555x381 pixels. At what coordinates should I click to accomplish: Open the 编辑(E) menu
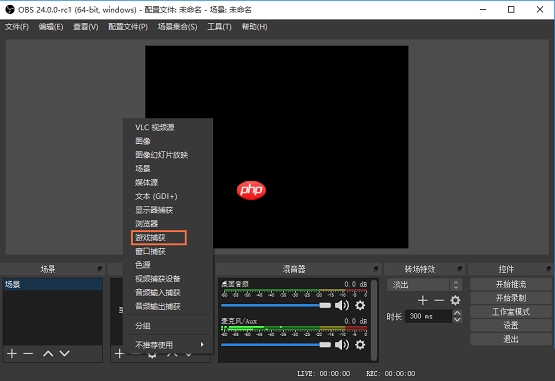(x=51, y=27)
